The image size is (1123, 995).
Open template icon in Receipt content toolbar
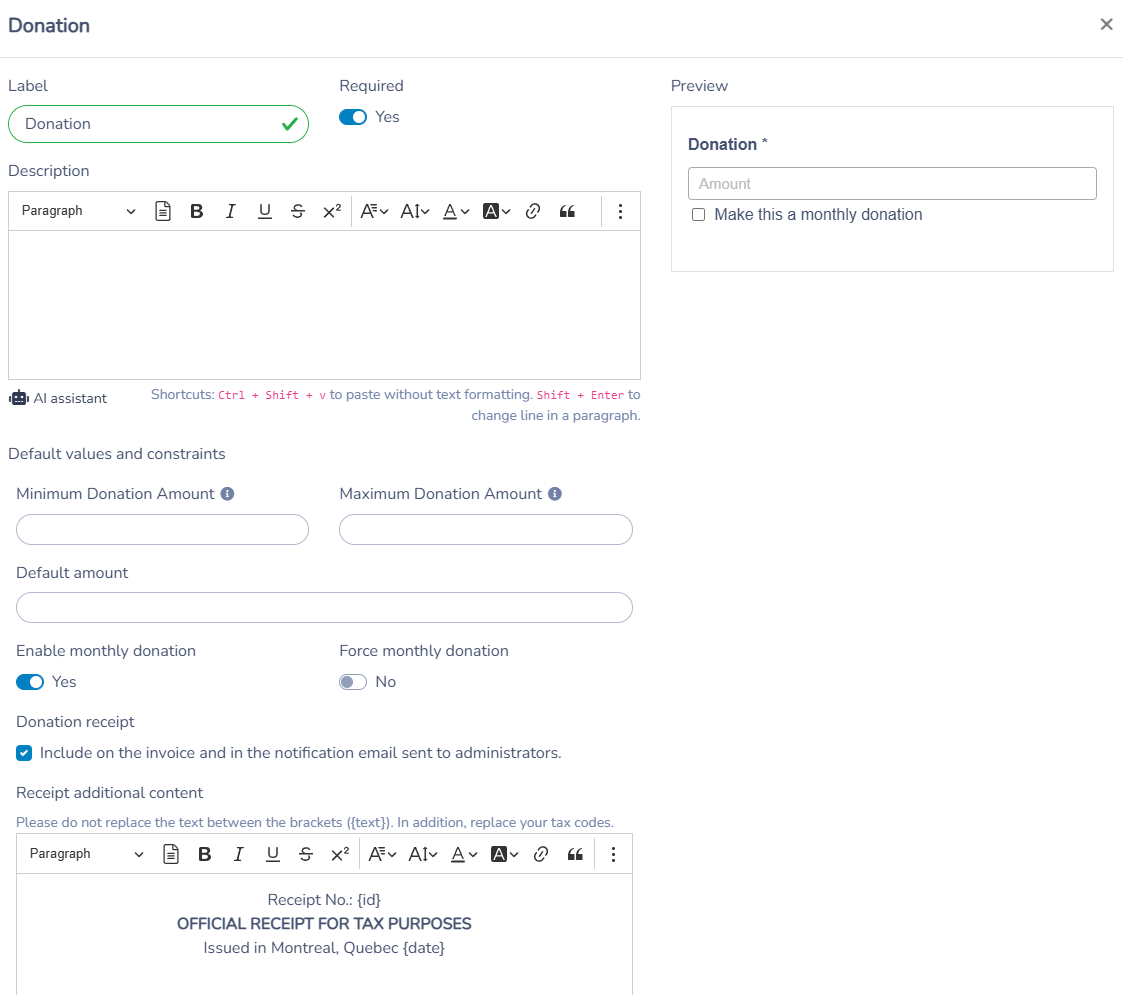pyautogui.click(x=170, y=854)
